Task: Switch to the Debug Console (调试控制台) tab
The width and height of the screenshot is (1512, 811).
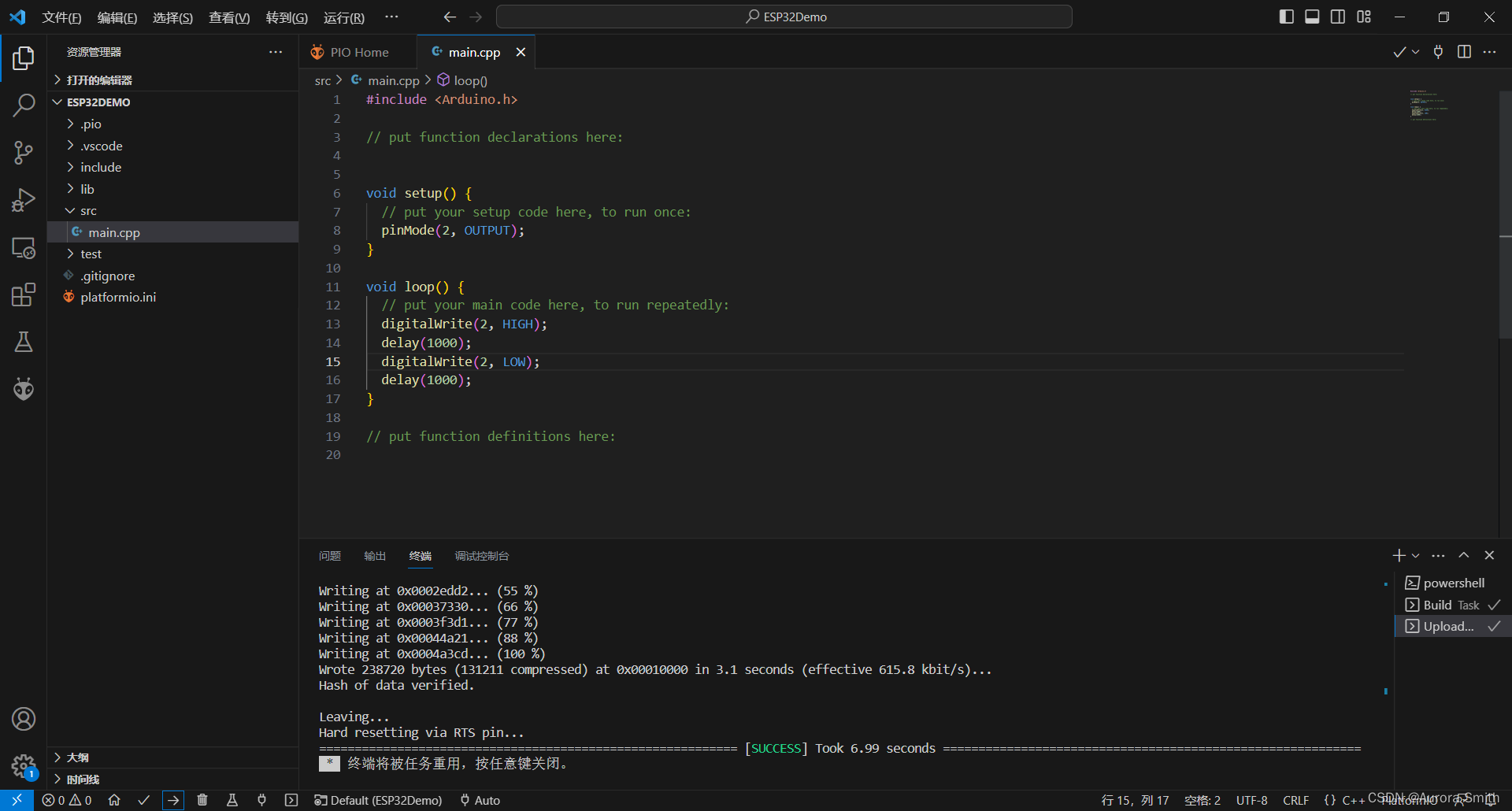Action: tap(482, 556)
